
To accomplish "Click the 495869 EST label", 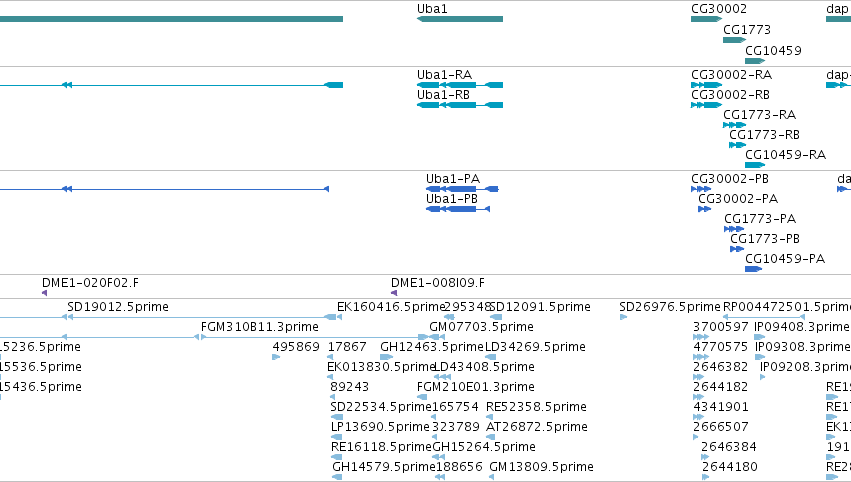I will tap(296, 347).
